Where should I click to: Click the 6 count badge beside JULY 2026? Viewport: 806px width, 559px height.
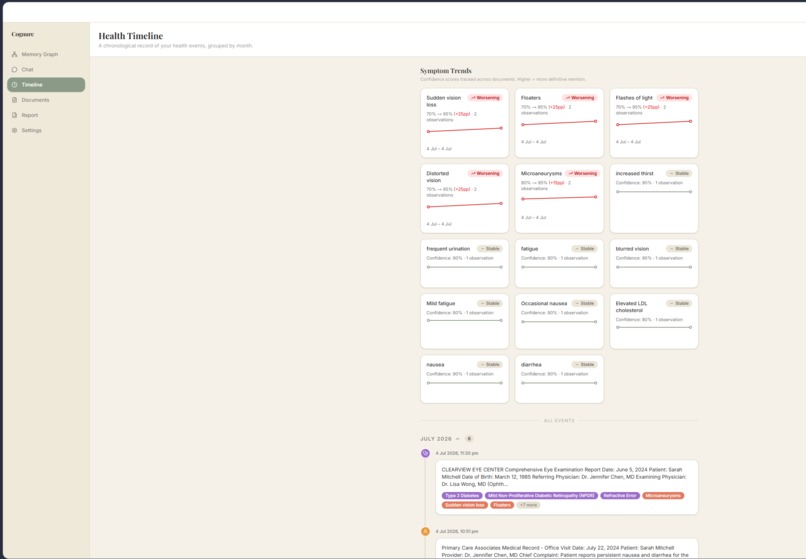(469, 439)
